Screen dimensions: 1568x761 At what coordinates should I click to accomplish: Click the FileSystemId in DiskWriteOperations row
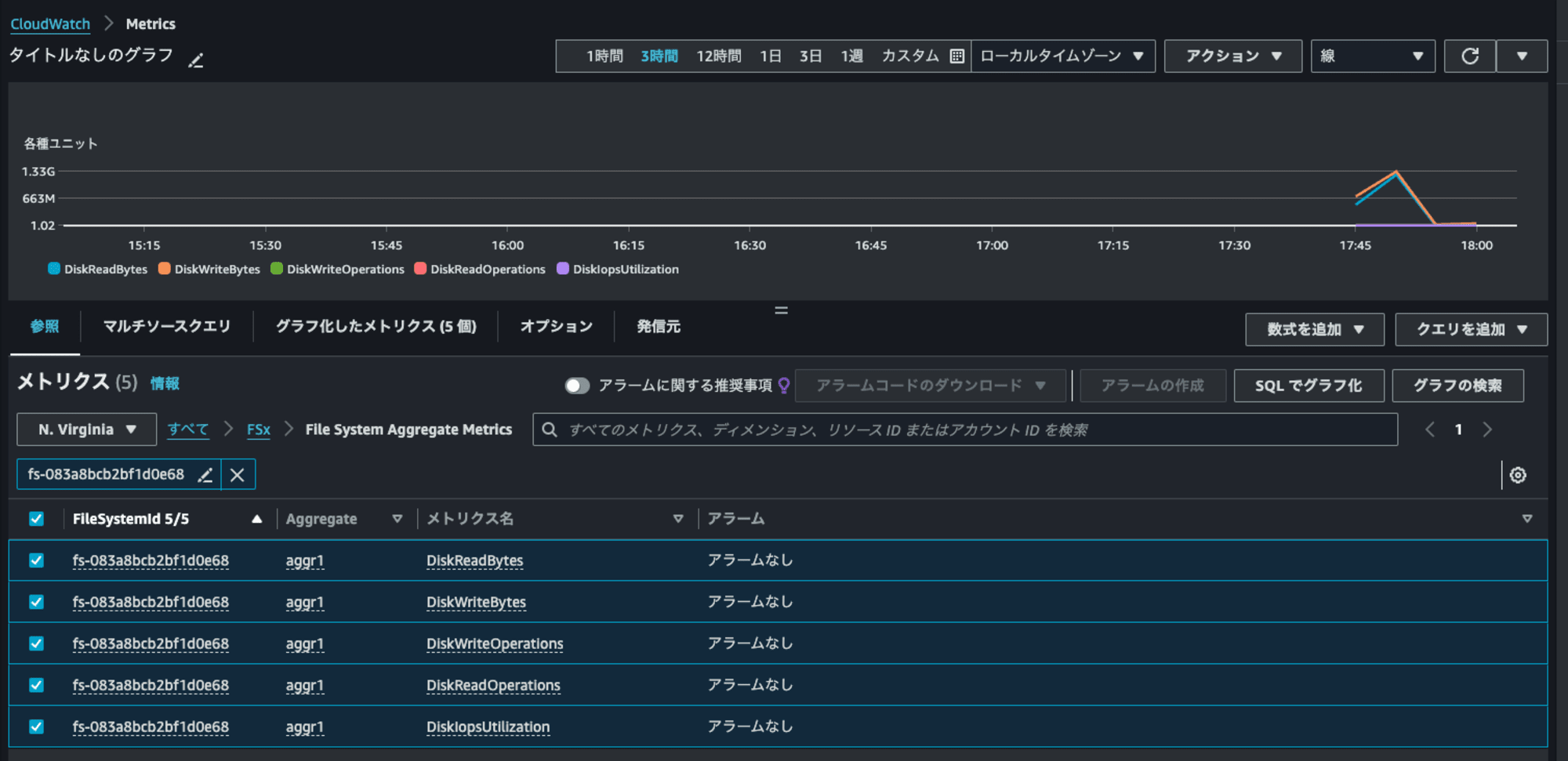(x=151, y=643)
